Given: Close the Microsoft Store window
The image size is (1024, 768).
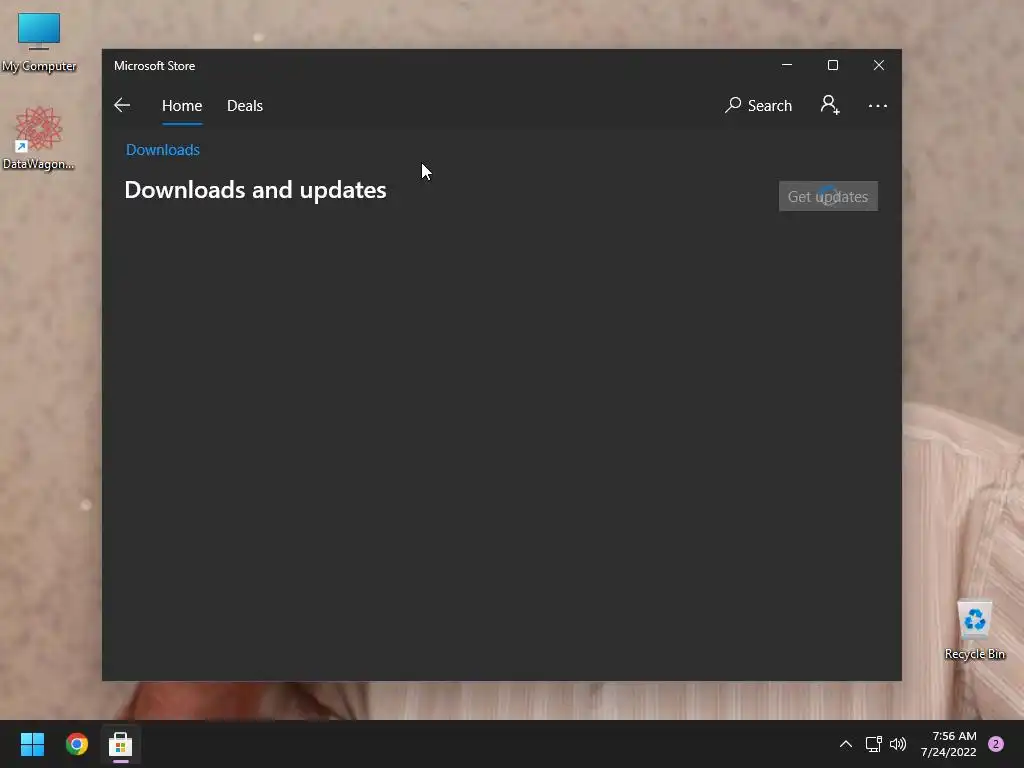Looking at the screenshot, I should [x=879, y=65].
